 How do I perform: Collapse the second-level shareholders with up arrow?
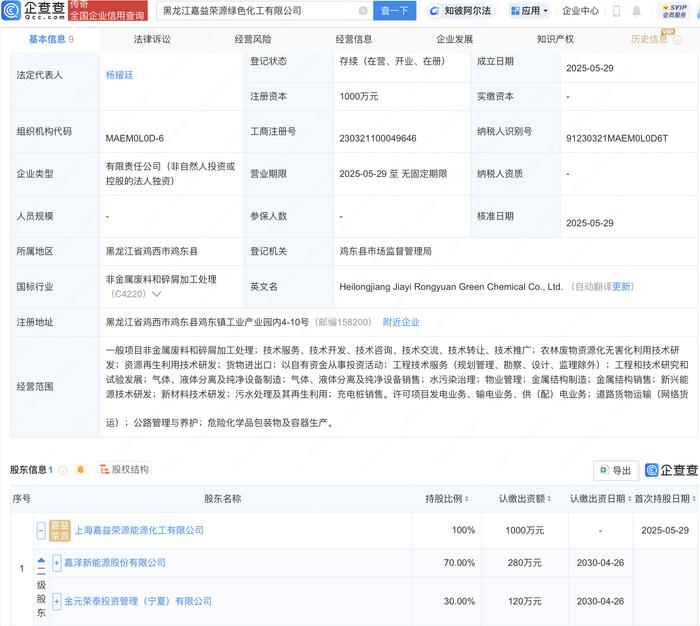[41, 560]
